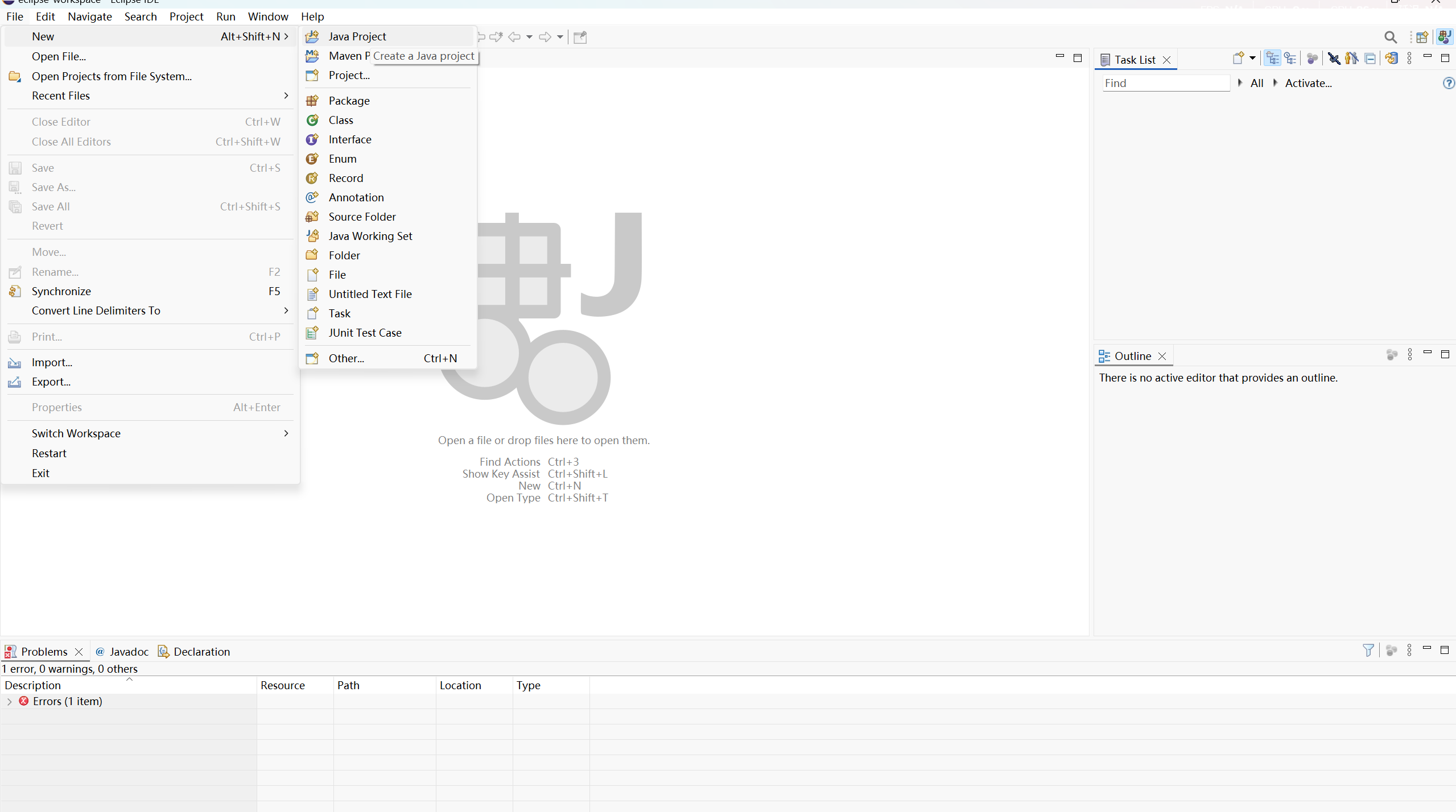1456x812 pixels.
Task: Expand the All working set arrow
Action: tap(1240, 83)
